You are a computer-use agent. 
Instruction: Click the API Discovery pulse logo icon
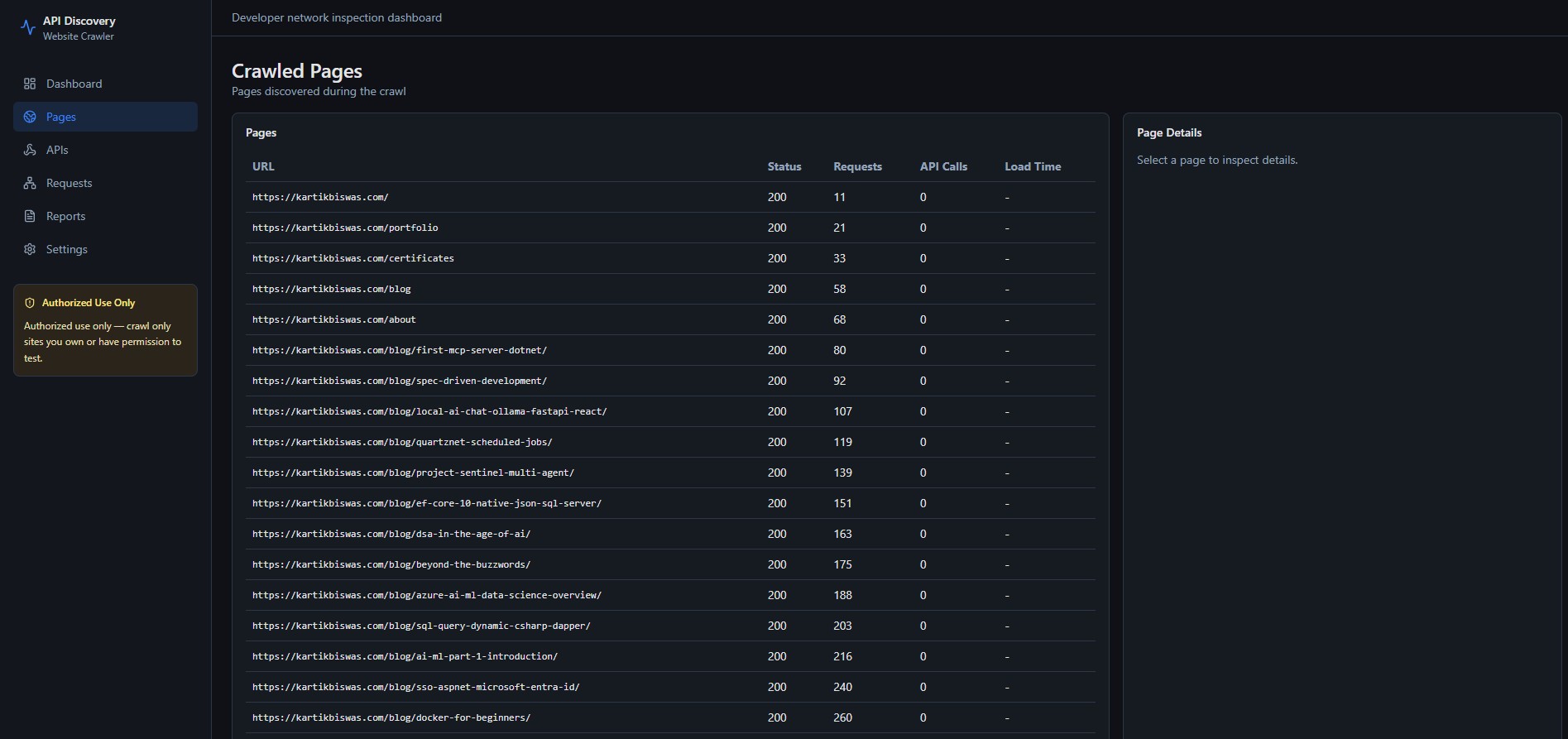pos(28,28)
